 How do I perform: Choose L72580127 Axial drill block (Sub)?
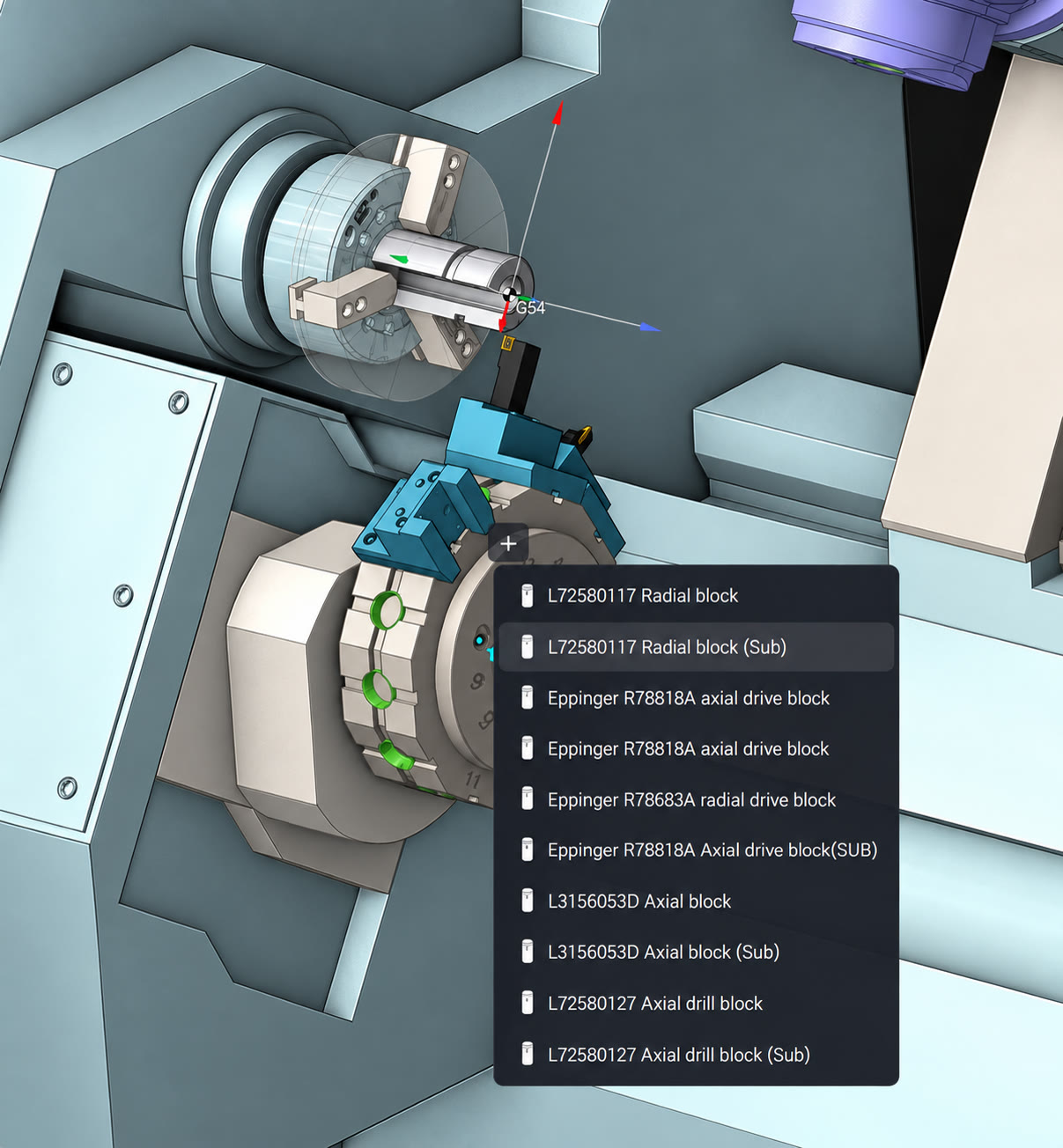(696, 1055)
